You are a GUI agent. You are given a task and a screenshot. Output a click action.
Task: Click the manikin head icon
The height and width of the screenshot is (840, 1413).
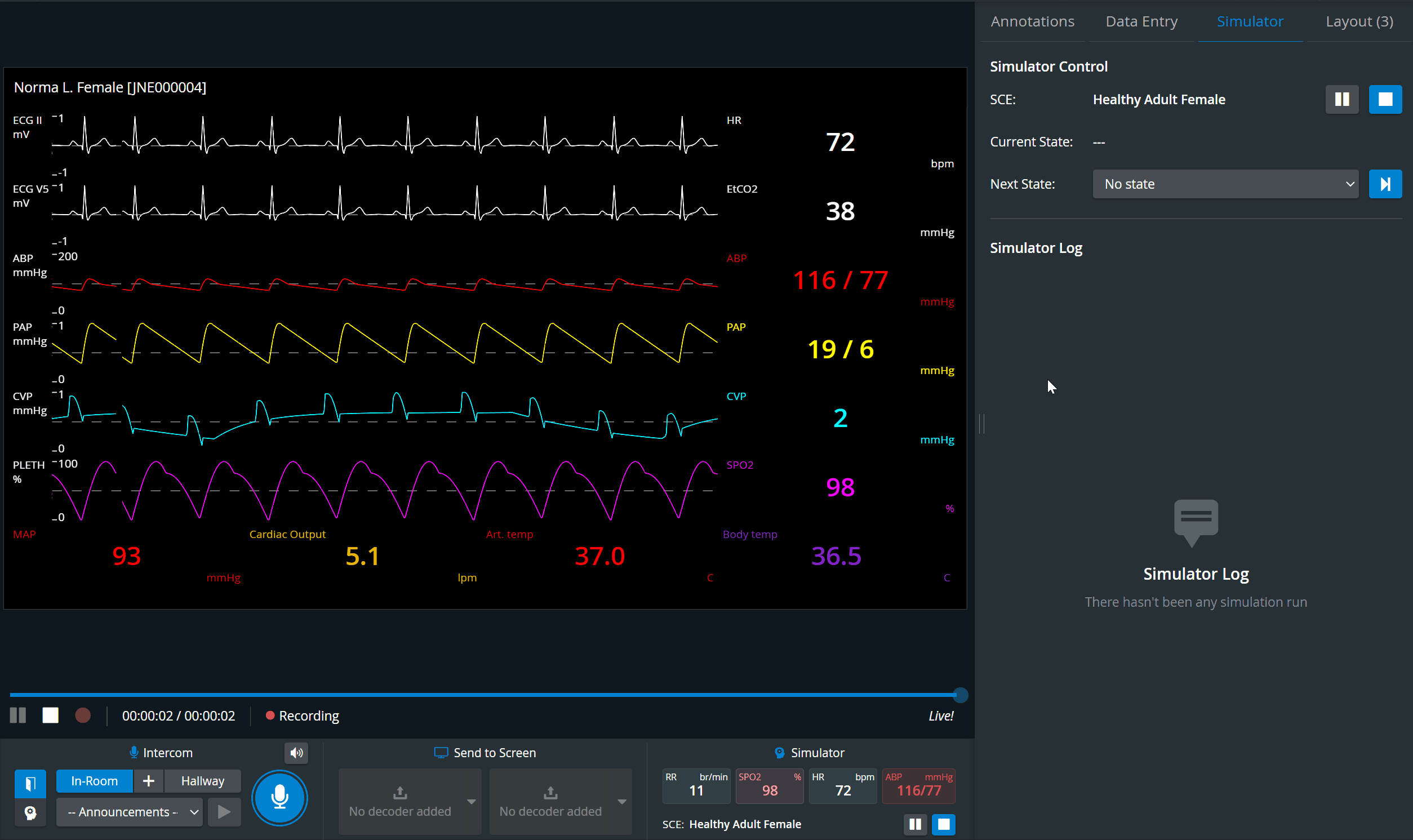click(x=30, y=813)
